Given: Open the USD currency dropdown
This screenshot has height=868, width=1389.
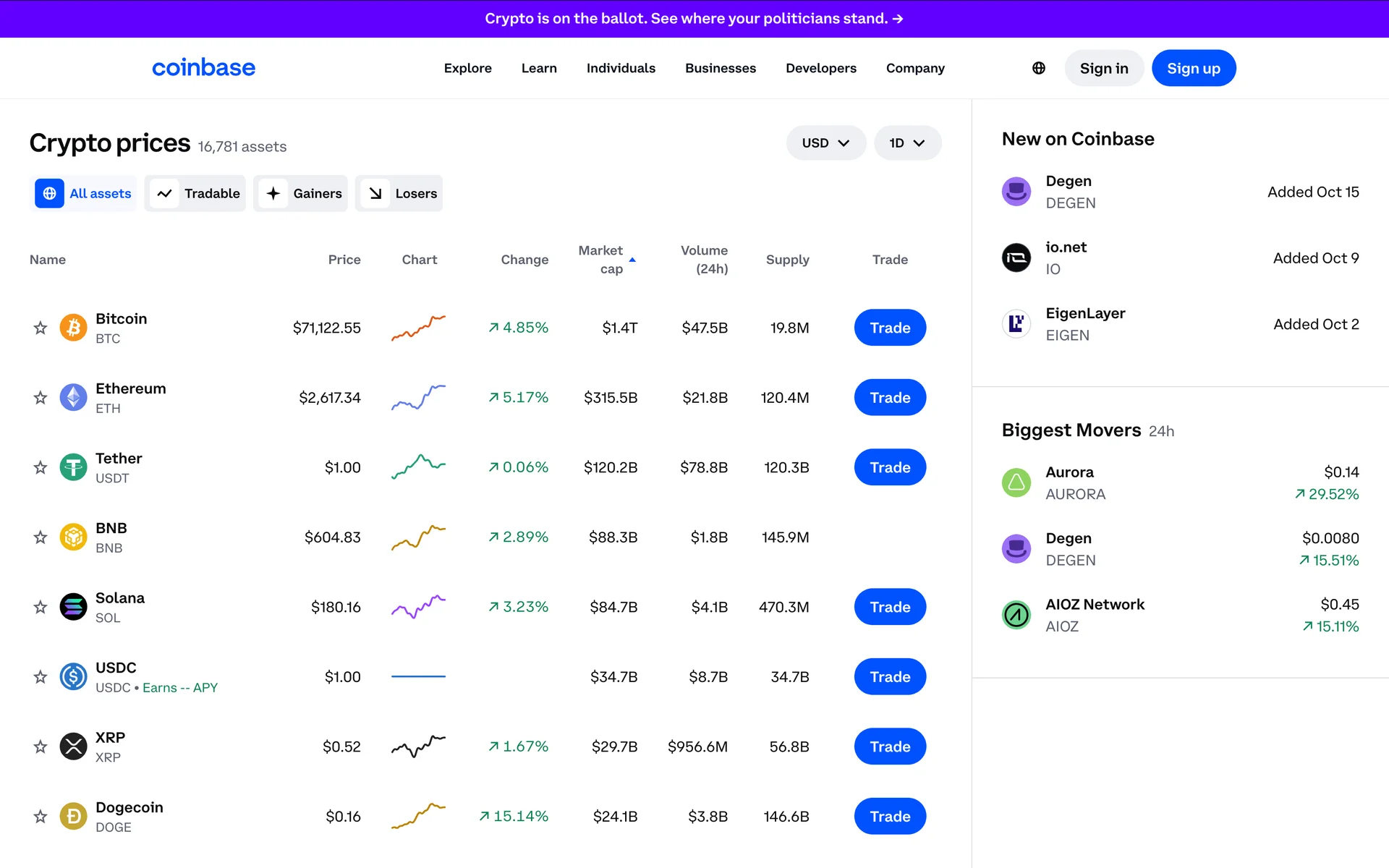Looking at the screenshot, I should [x=825, y=142].
